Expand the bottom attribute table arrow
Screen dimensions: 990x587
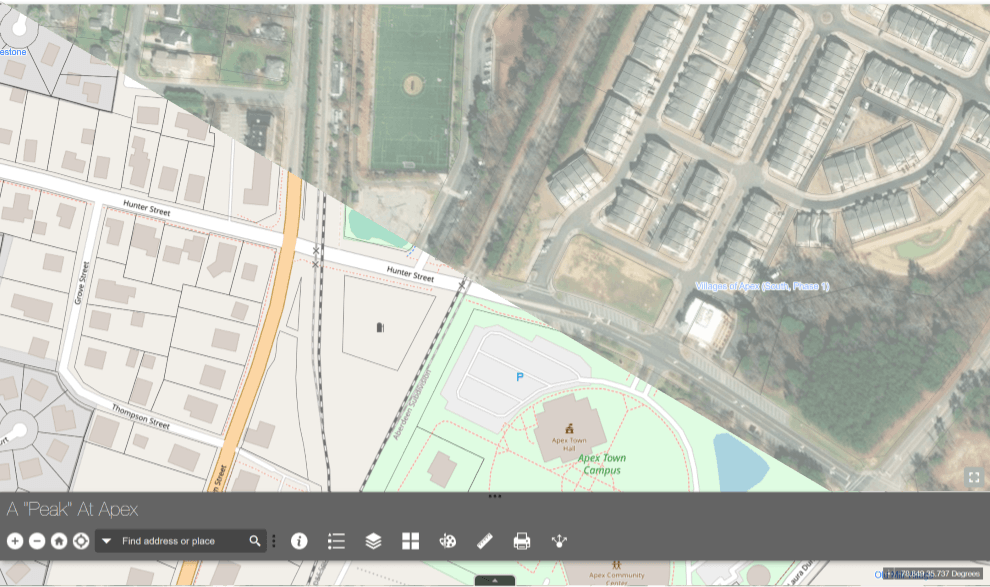pyautogui.click(x=495, y=581)
